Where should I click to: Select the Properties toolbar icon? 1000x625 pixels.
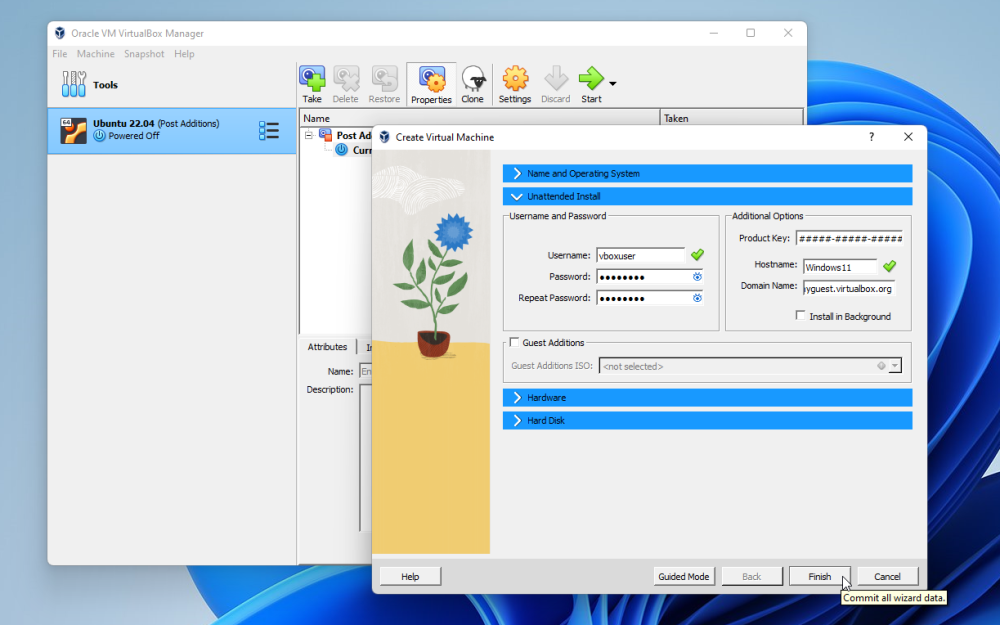(x=432, y=80)
